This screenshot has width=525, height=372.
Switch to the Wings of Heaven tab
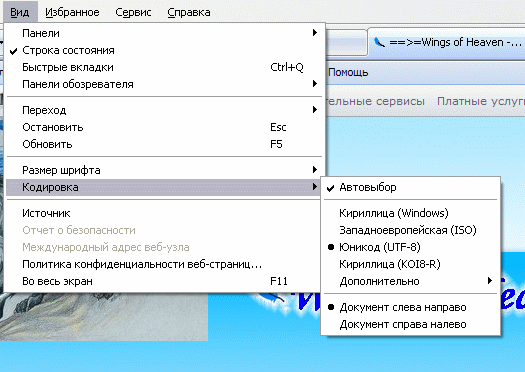(447, 43)
